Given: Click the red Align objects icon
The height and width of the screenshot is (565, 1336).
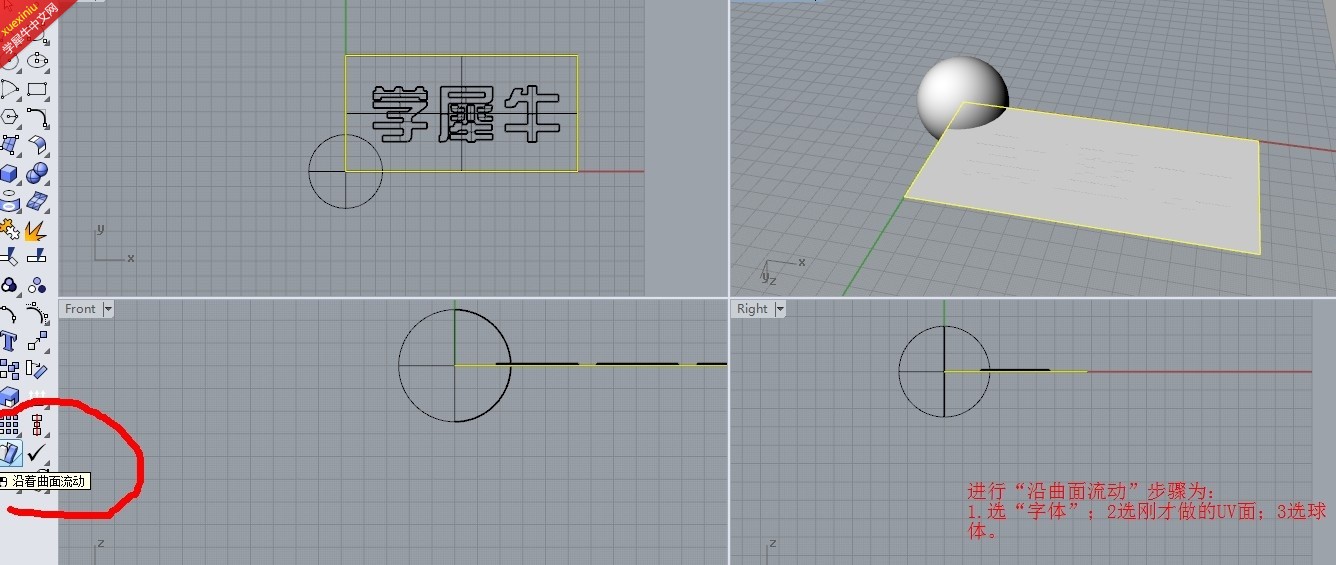Looking at the screenshot, I should (x=38, y=424).
